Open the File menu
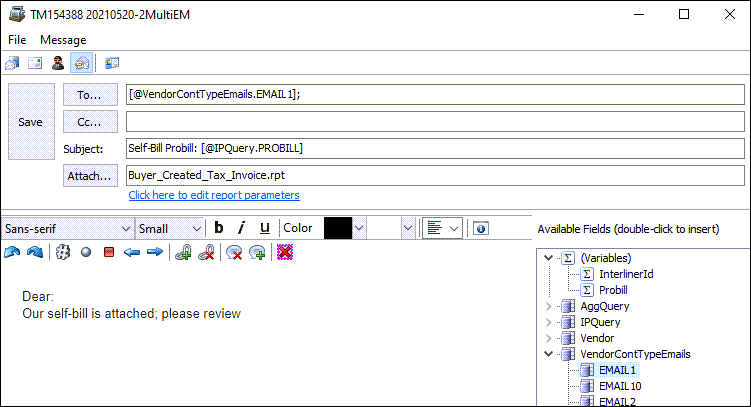 coord(17,40)
